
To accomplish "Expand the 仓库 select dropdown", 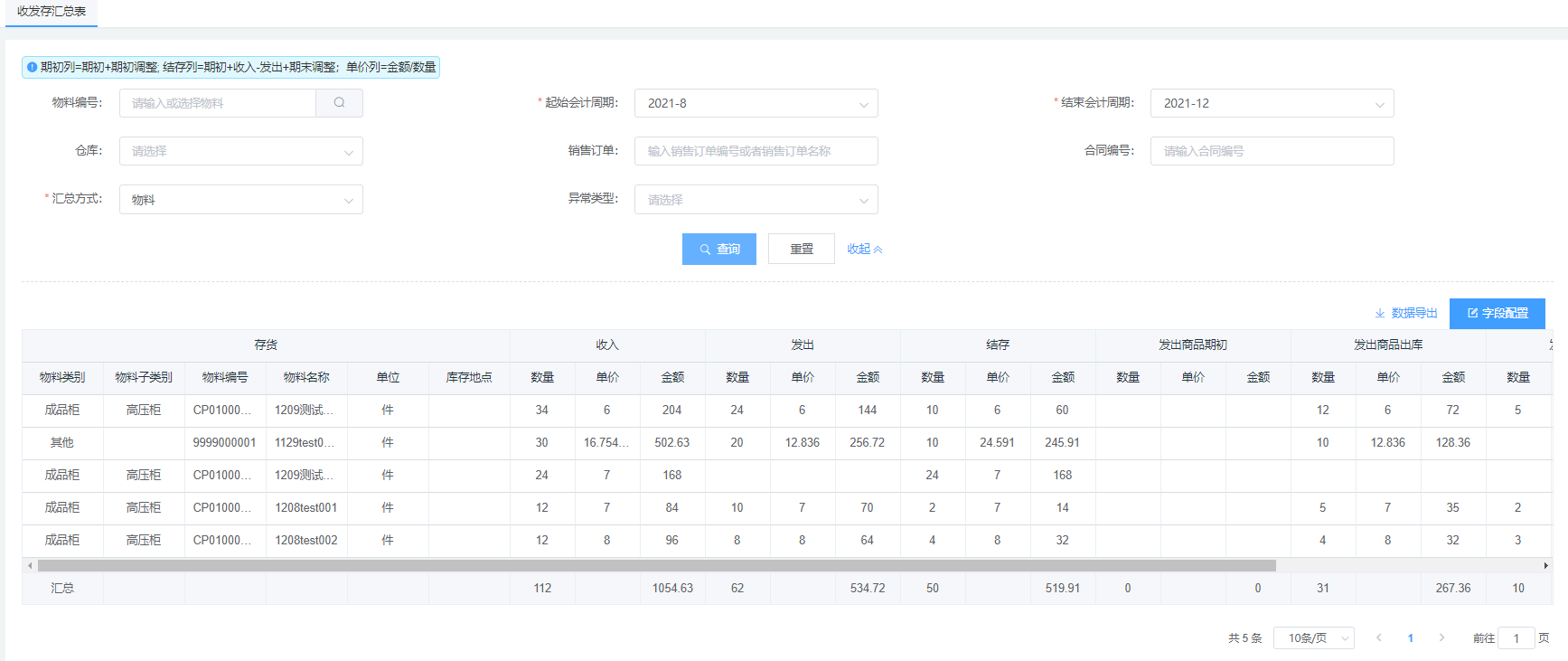I will click(x=240, y=151).
